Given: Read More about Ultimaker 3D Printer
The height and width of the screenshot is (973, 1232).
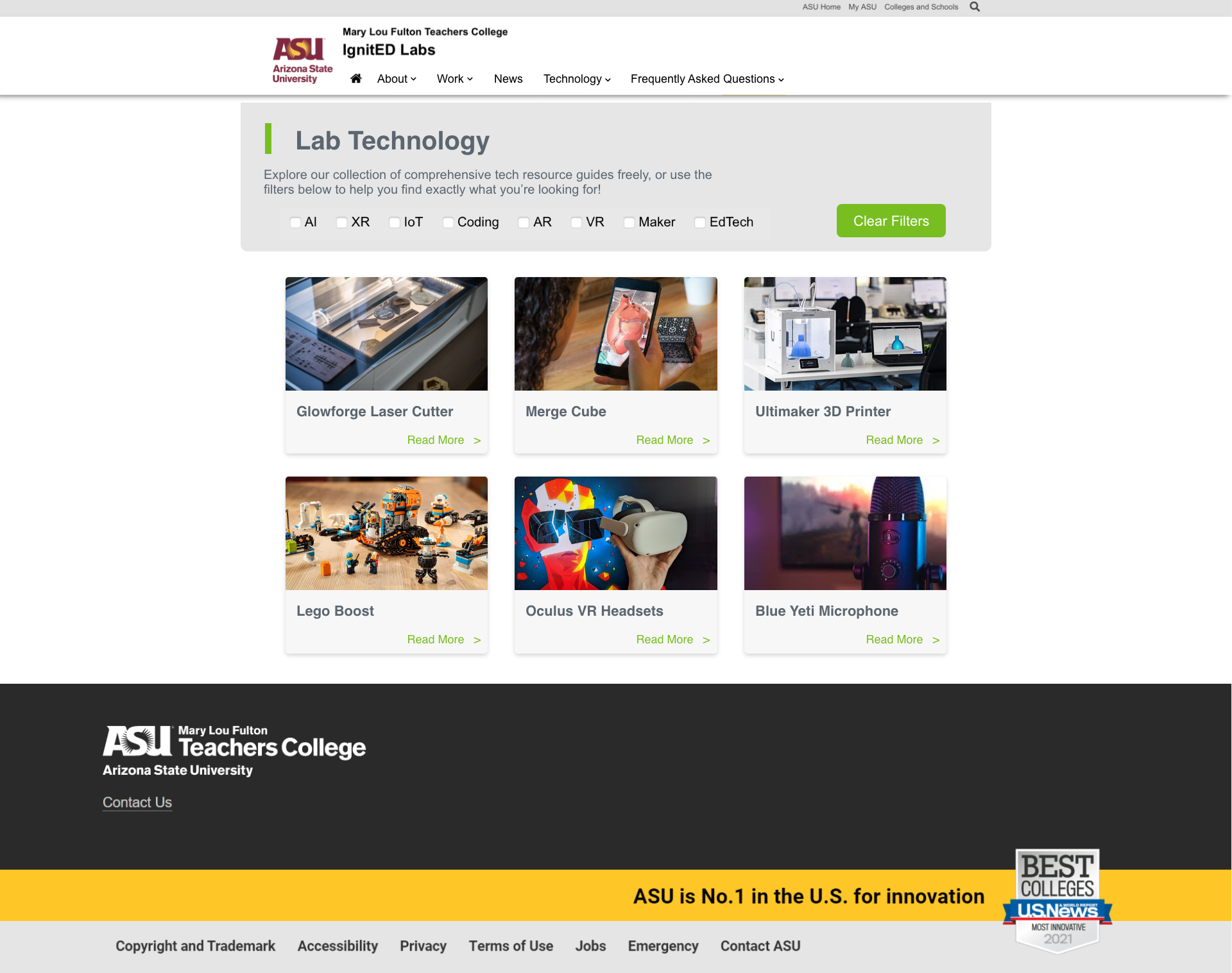Looking at the screenshot, I should pos(902,440).
